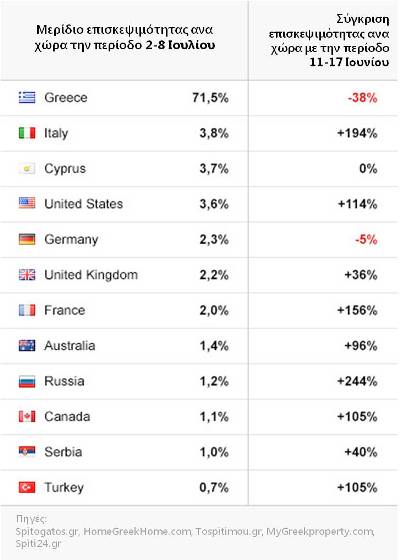Select the Russia flag icon
This screenshot has height=560, width=400.
[27, 381]
